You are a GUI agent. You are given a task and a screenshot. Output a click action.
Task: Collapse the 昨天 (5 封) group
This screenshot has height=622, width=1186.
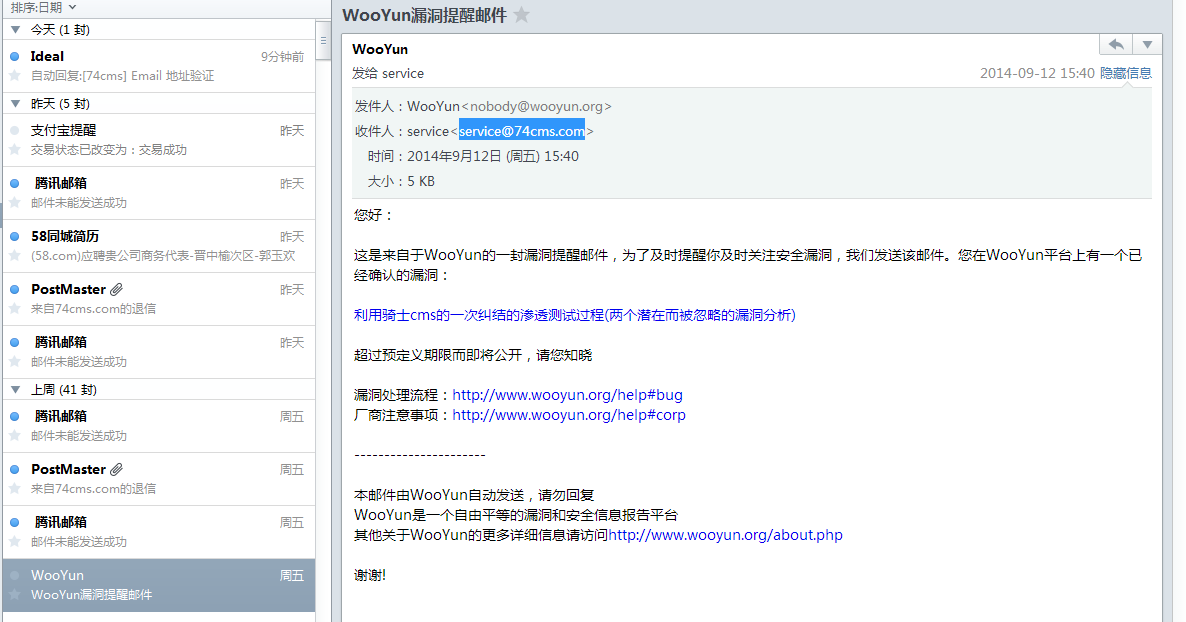coord(15,104)
